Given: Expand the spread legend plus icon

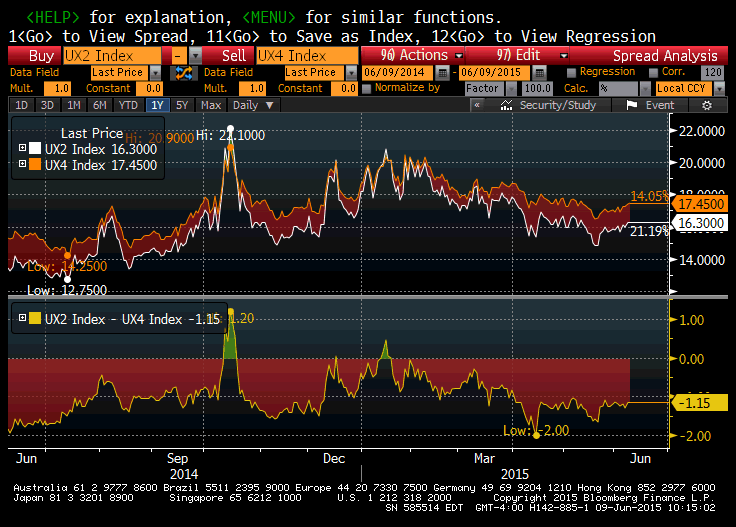Looking at the screenshot, I should [x=24, y=319].
